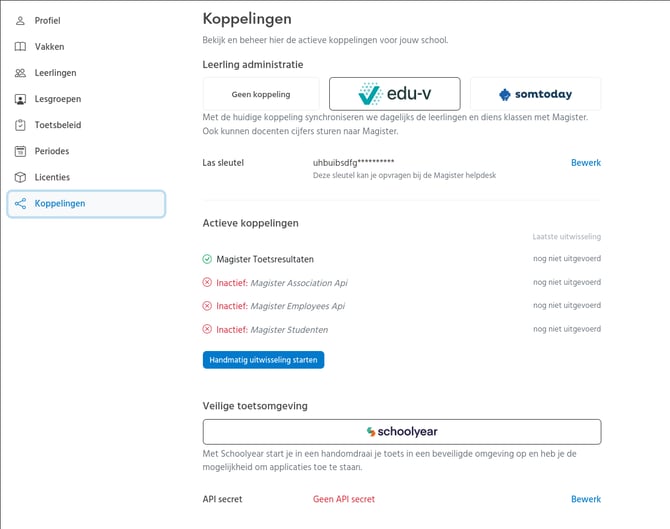
Task: Click the Koppelingen share icon
Action: click(x=21, y=203)
